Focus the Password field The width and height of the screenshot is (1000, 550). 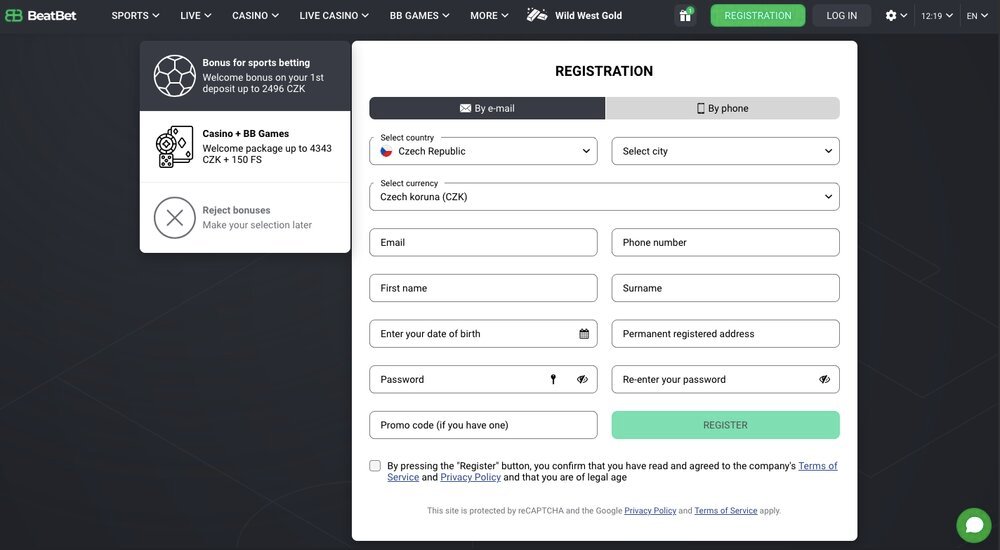tap(483, 380)
